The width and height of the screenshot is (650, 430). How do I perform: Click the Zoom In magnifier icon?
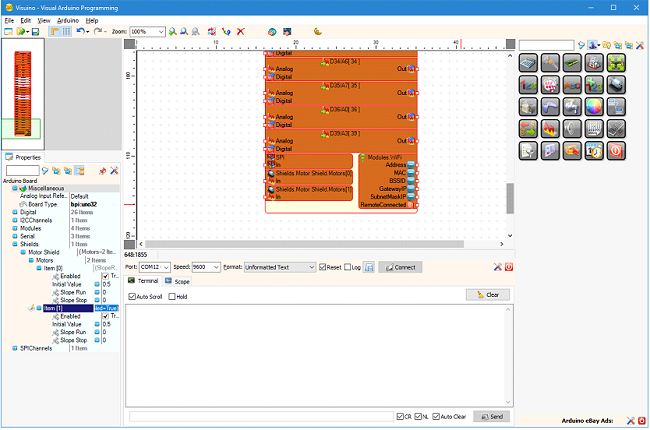(x=172, y=32)
